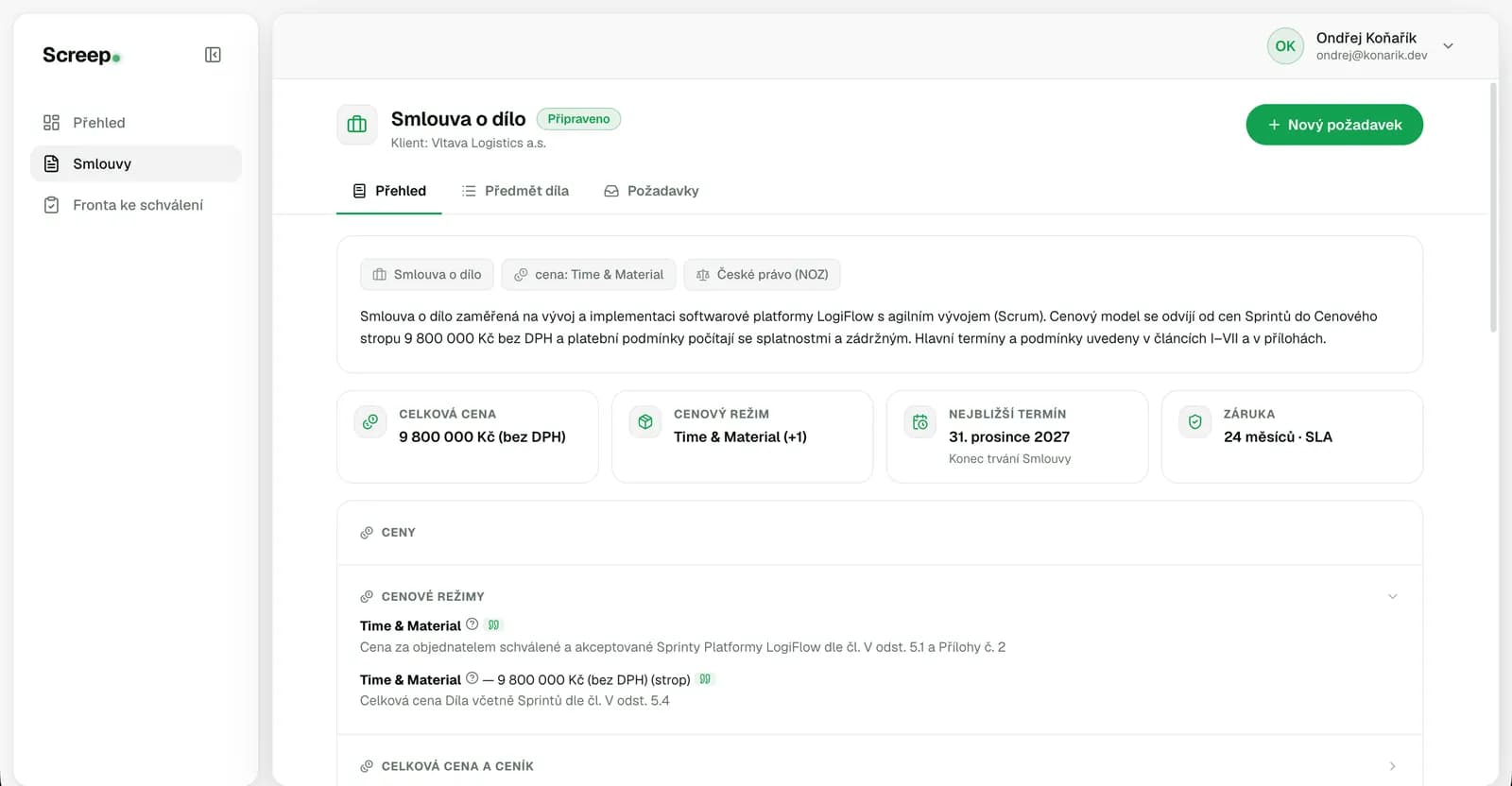
Task: Click the Time & Material (+1) value
Action: (x=740, y=437)
